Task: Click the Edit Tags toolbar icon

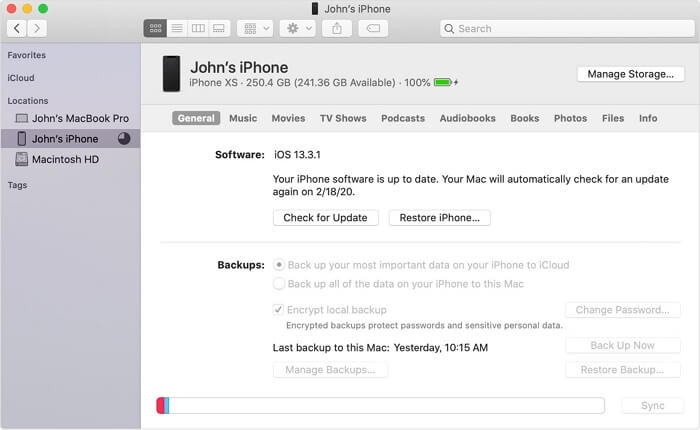Action: coord(373,29)
